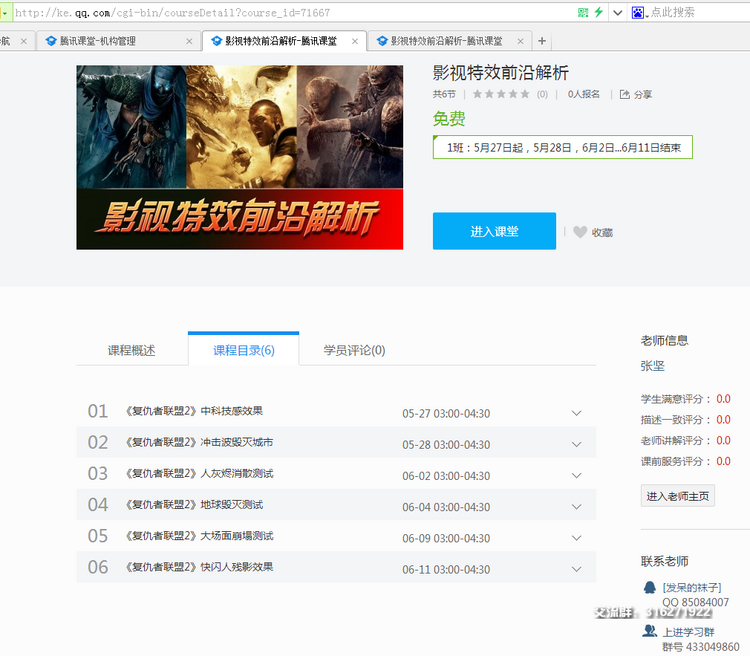Screen dimensions: 750x656
Task: Click the course title 影视特效前沿解析
Action: coord(500,73)
